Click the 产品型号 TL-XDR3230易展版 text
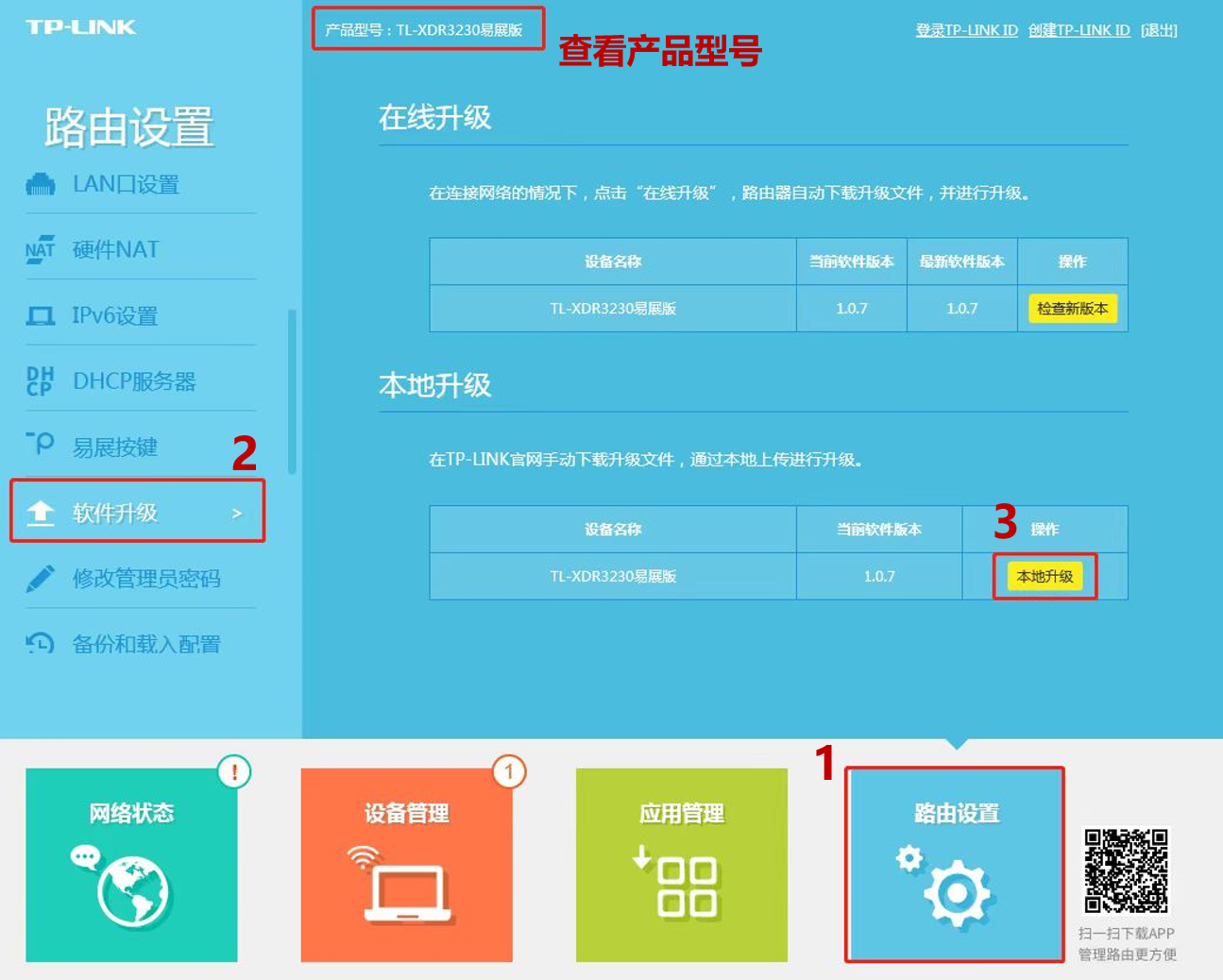The height and width of the screenshot is (980, 1223). pos(424,30)
